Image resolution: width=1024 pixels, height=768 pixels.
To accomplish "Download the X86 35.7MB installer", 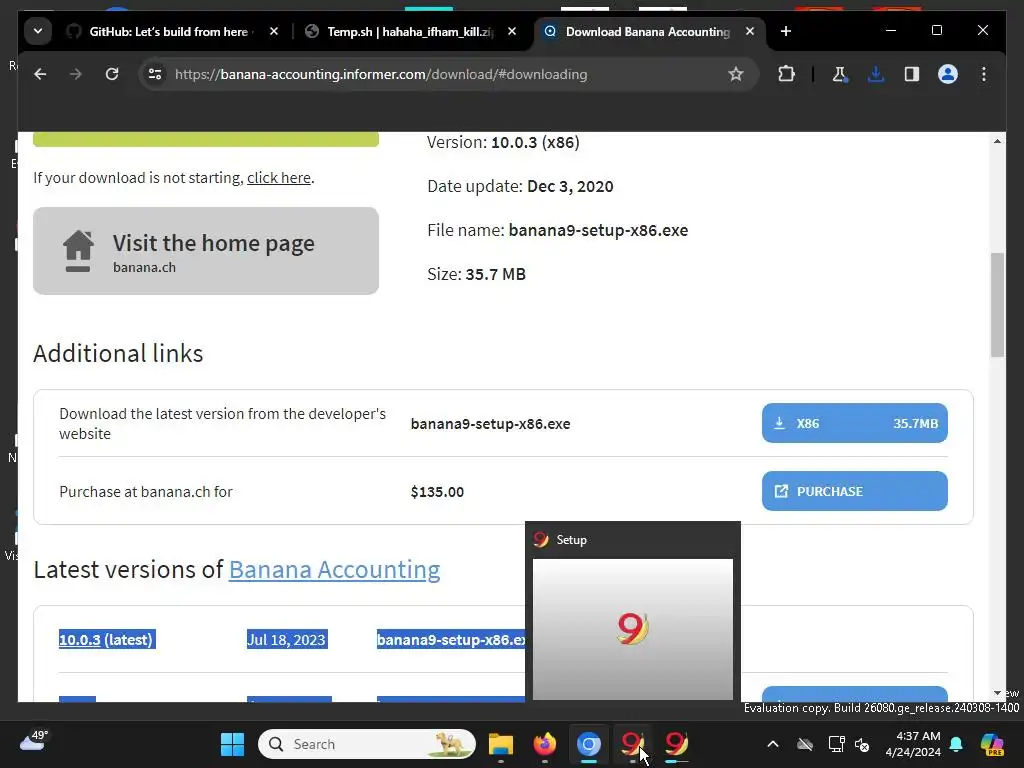I will tap(854, 423).
